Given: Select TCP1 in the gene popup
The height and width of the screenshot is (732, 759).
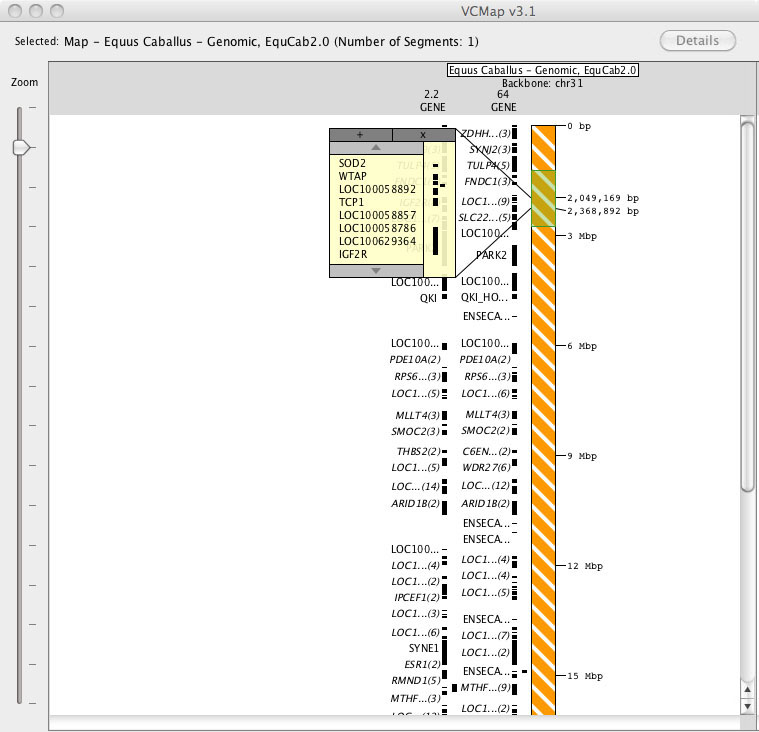Looking at the screenshot, I should (351, 202).
